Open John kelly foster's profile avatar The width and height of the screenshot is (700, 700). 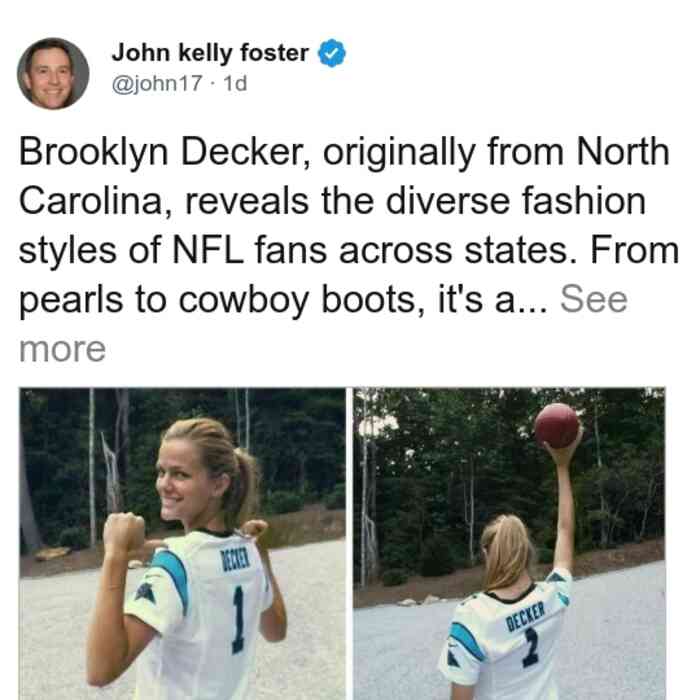click(53, 74)
